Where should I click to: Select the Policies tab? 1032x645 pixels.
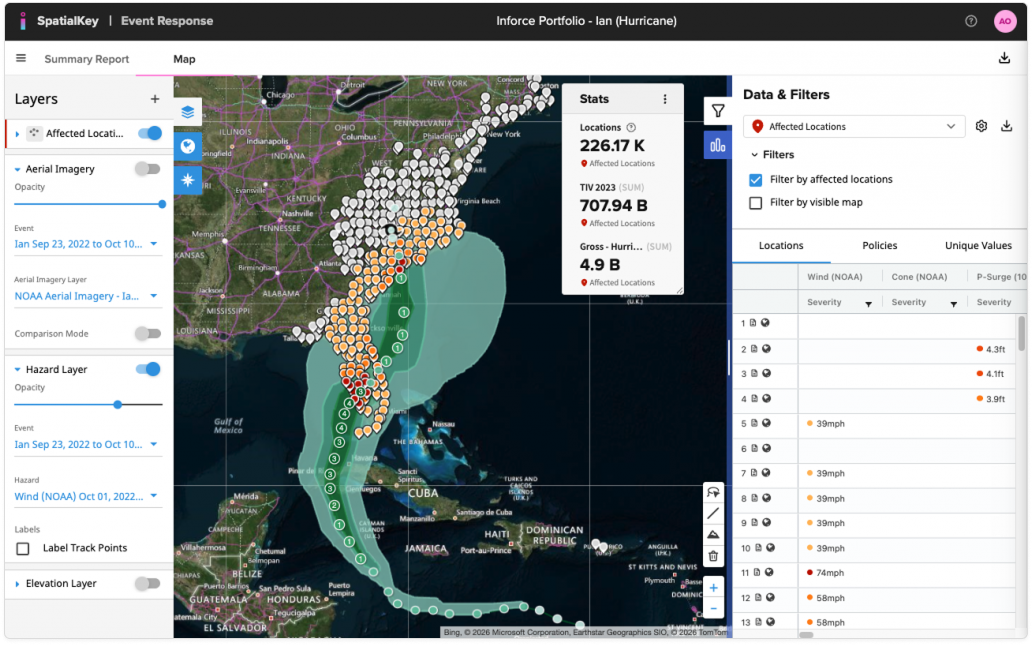click(x=879, y=245)
